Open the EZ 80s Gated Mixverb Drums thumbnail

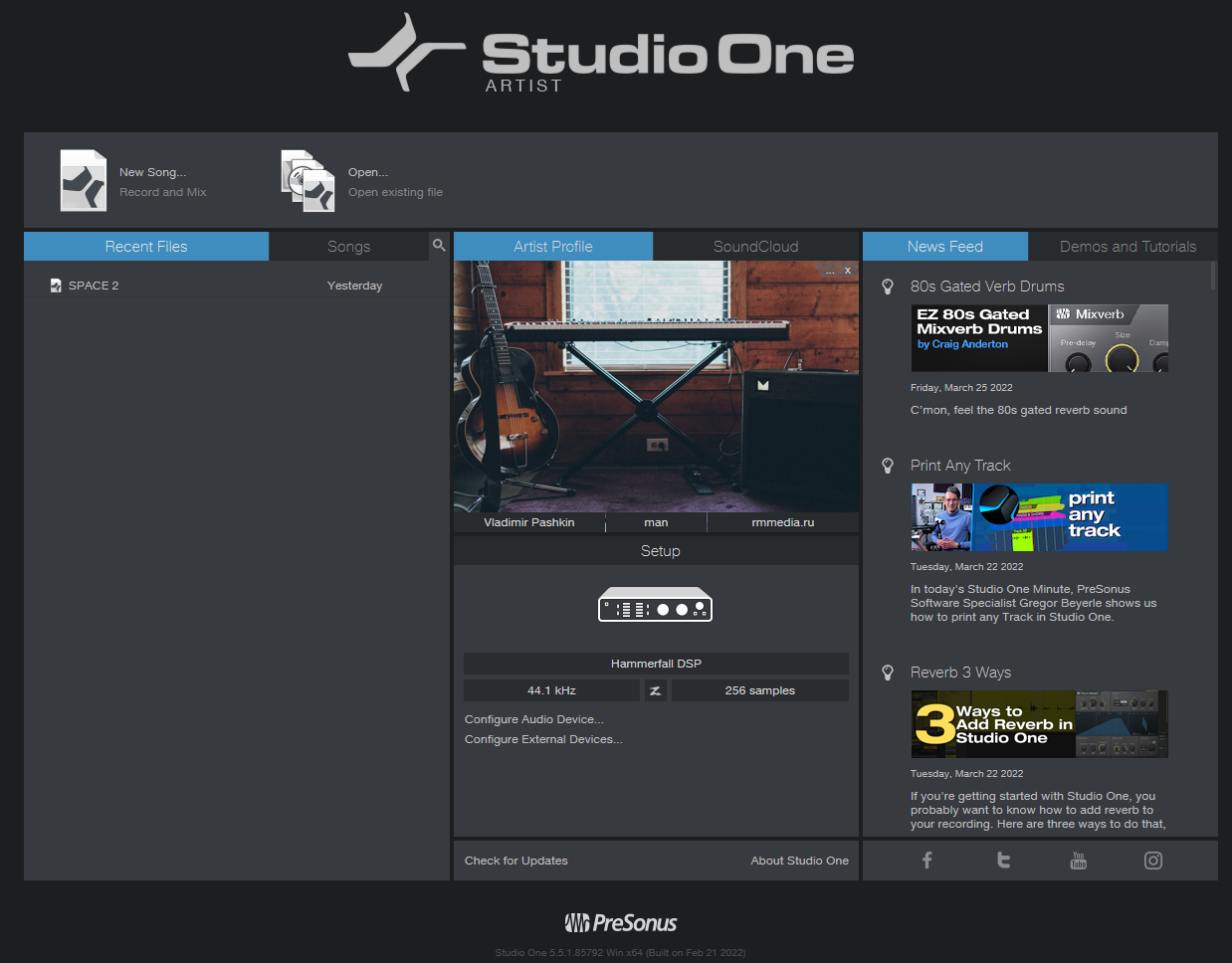[x=1039, y=338]
